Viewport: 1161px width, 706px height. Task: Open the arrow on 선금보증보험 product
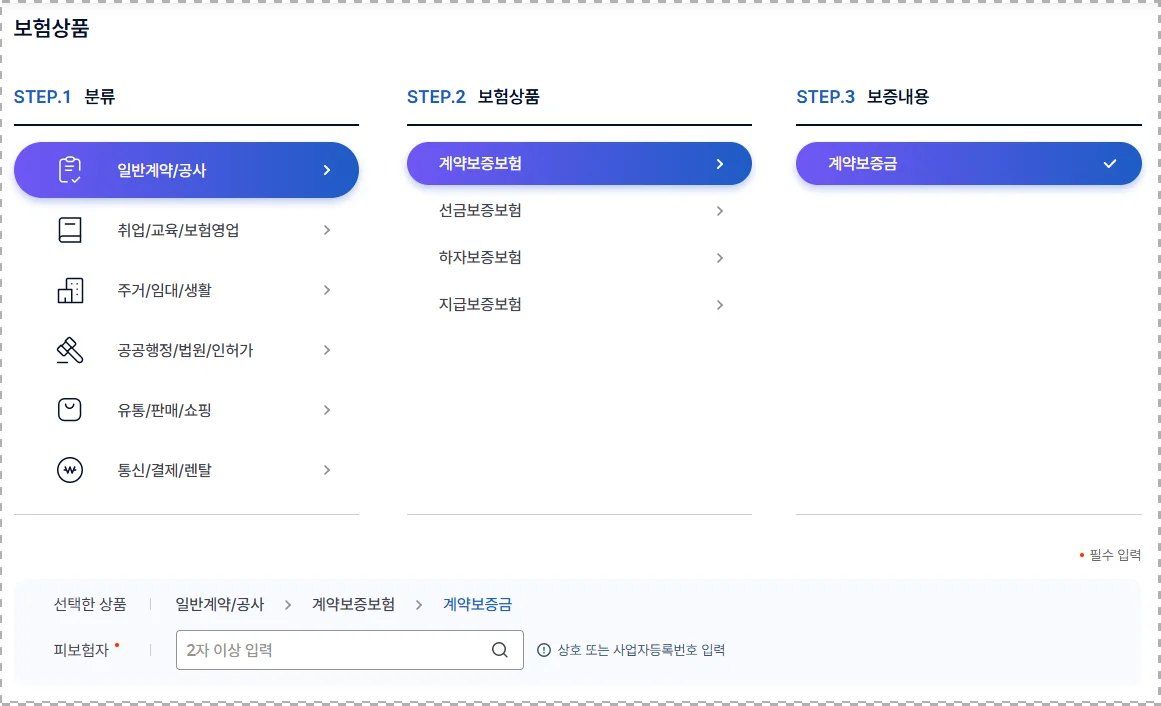coord(720,211)
